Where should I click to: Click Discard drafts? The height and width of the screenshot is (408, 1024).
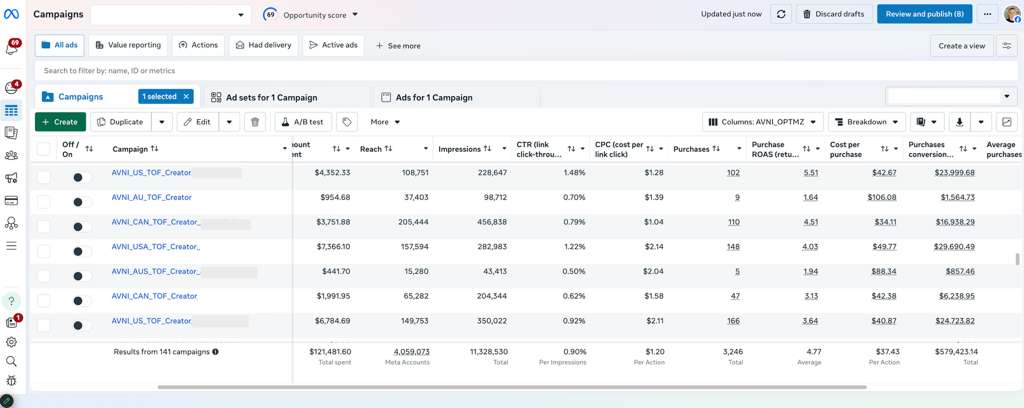(834, 14)
